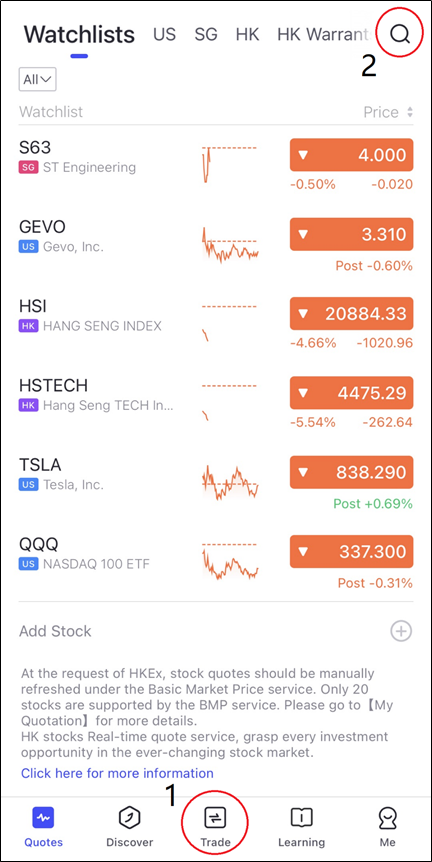Open the HSTECH mini chart
The image size is (432, 862).
tap(230, 403)
